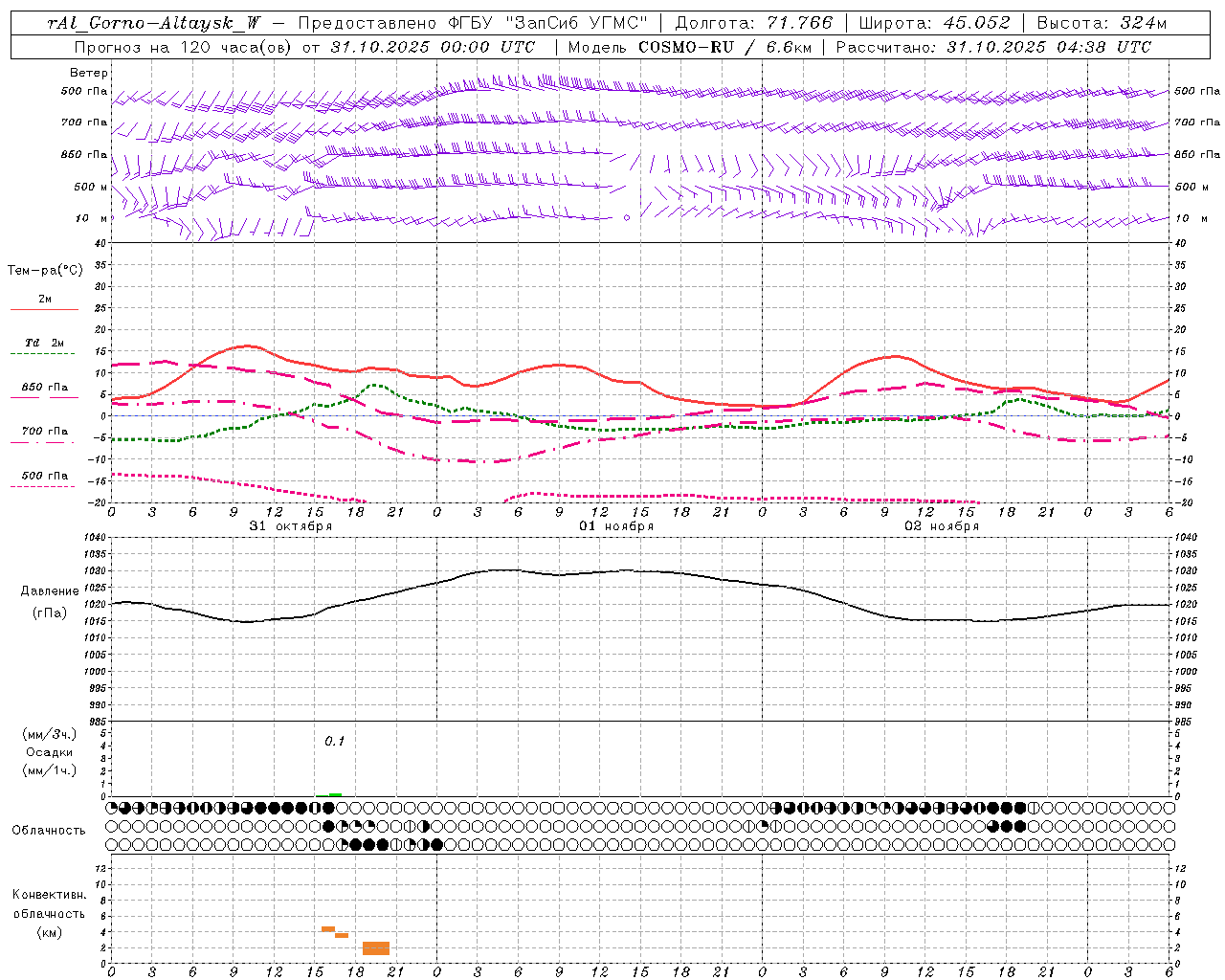
Task: Click the computed time "31.10.2025 04:38 UTC"
Action: [x=1049, y=47]
